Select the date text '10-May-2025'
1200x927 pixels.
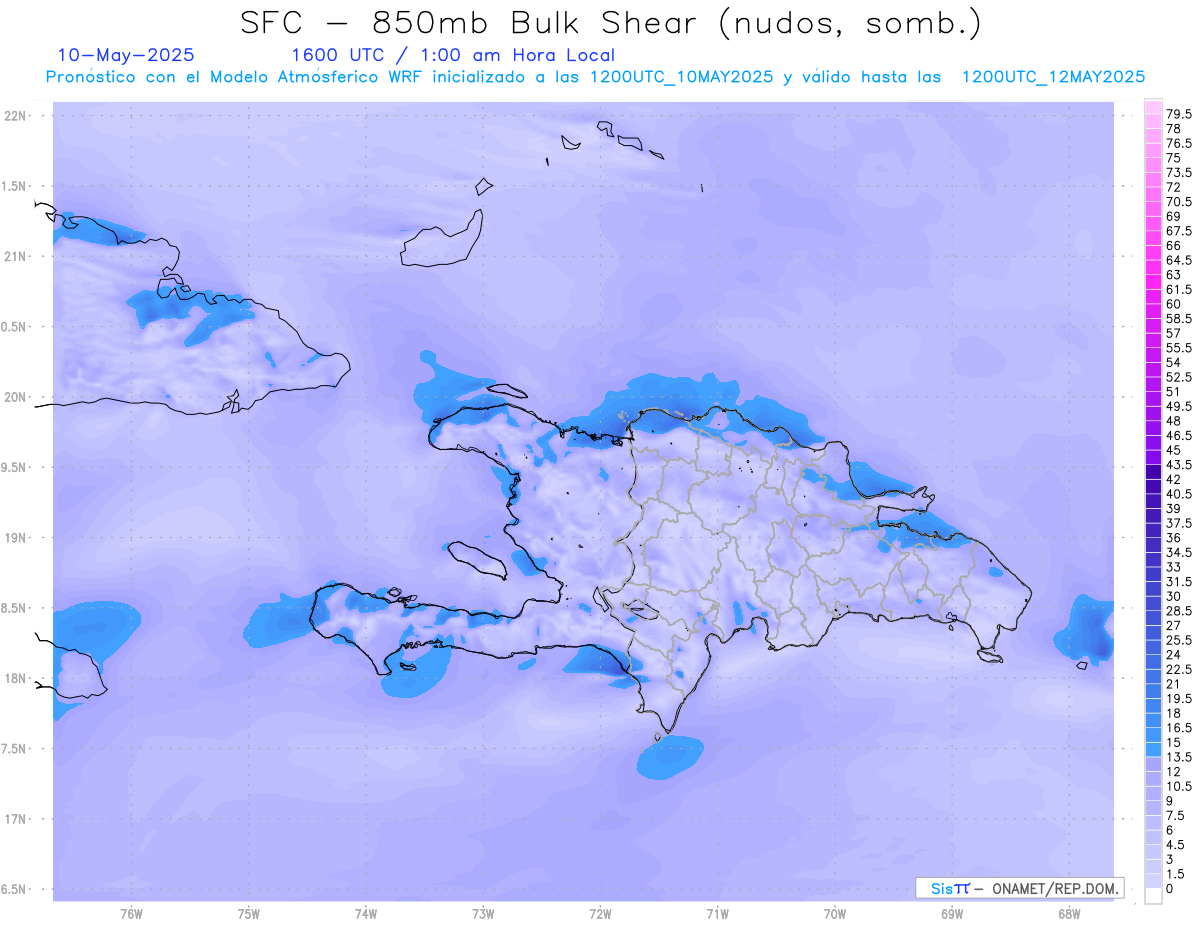126,56
